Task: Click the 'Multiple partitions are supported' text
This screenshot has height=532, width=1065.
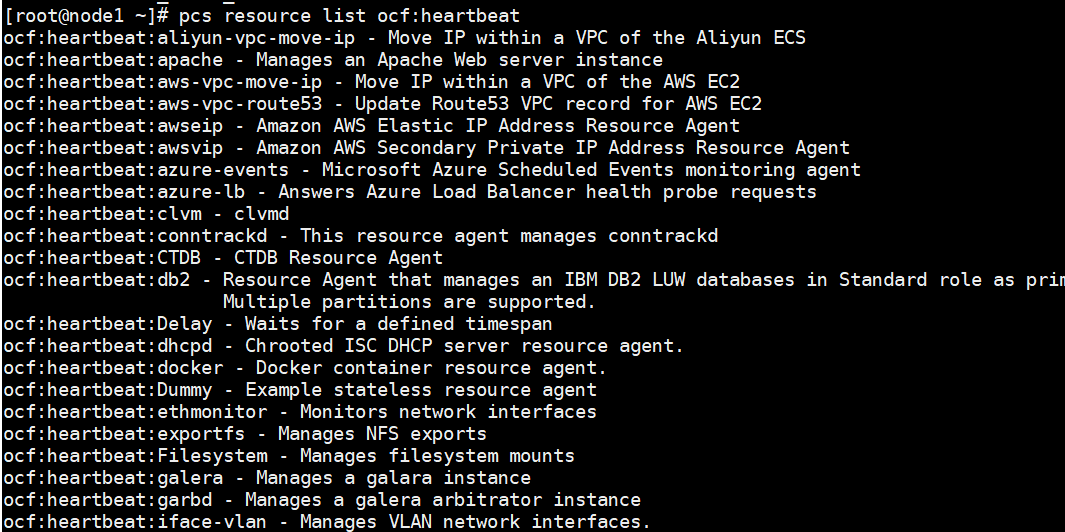Action: [x=409, y=302]
